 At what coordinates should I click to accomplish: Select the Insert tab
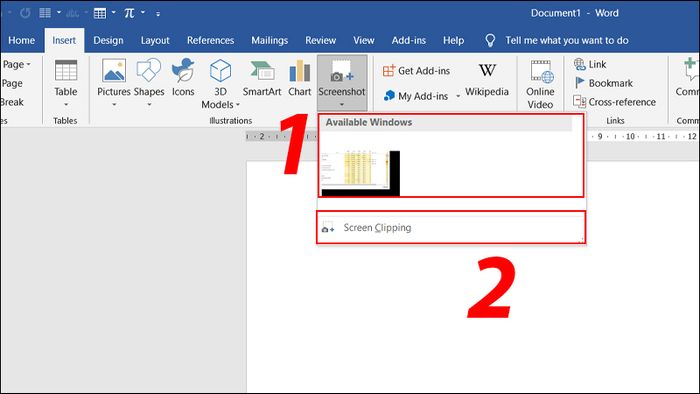tap(64, 40)
